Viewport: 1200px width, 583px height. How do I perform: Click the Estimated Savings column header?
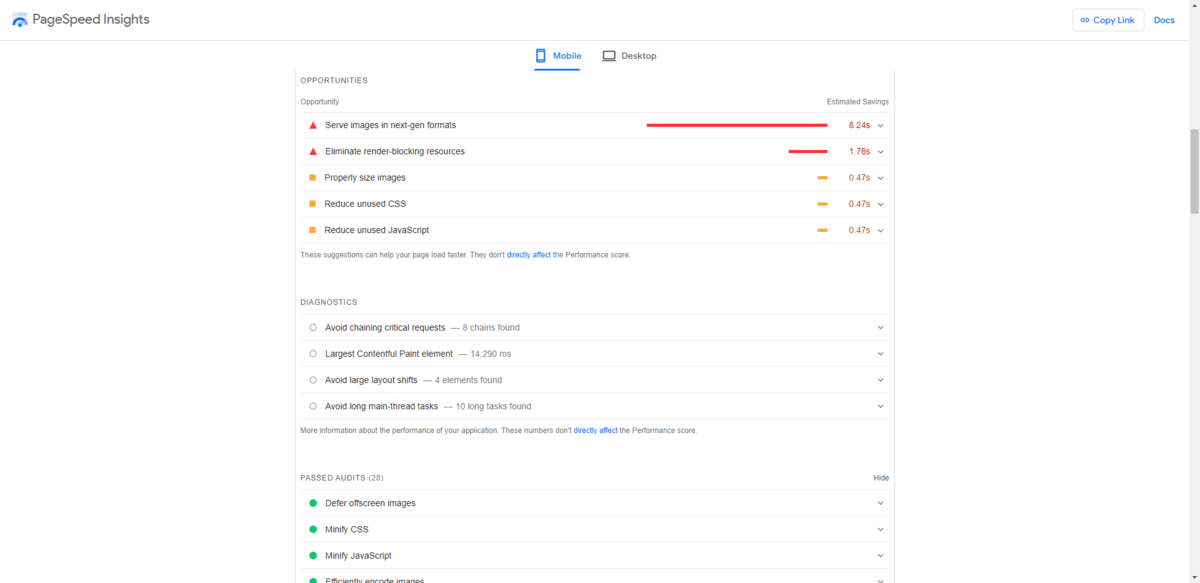click(x=858, y=102)
